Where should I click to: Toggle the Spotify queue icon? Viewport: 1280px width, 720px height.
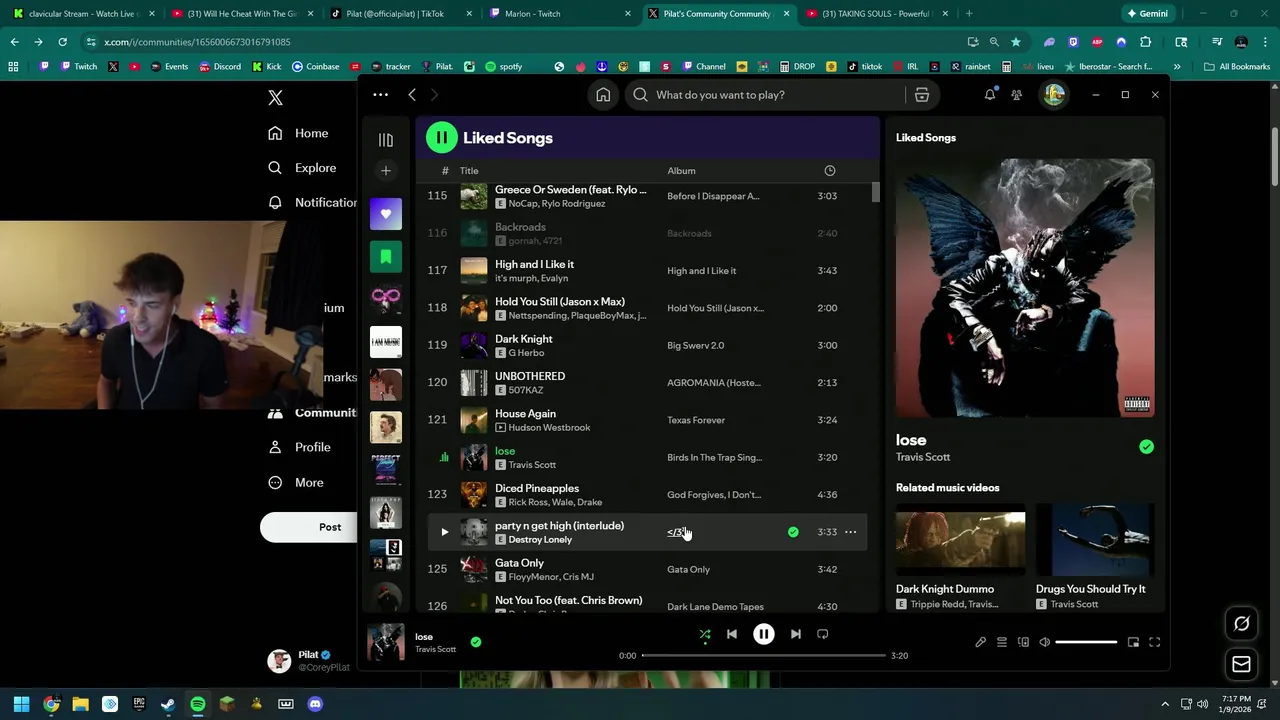[x=1002, y=642]
